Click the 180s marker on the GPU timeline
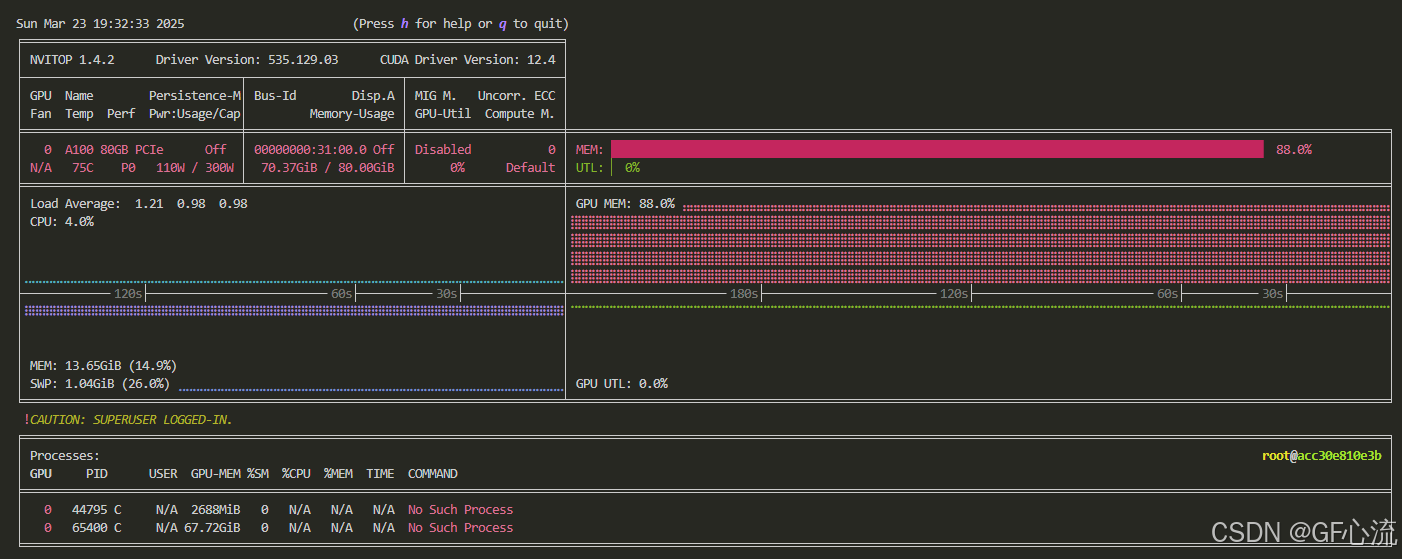This screenshot has height=559, width=1402. click(744, 294)
